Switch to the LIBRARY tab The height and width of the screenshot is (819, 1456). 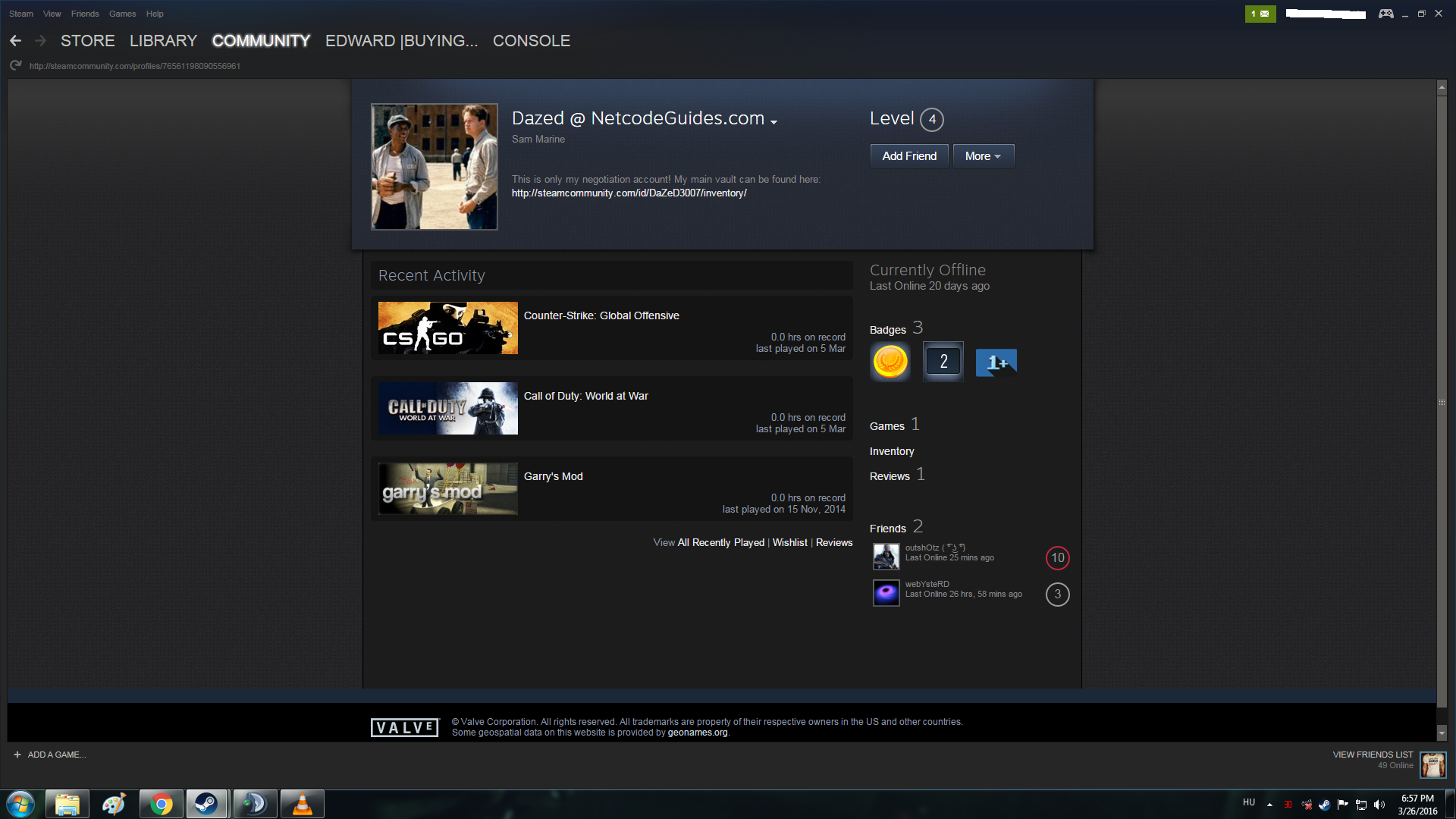[163, 41]
